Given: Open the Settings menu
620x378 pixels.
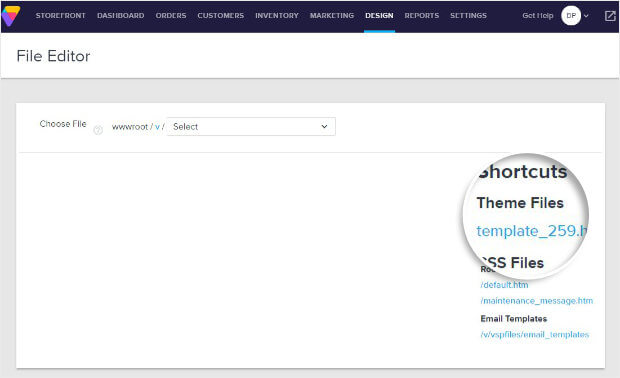Looking at the screenshot, I should (x=468, y=15).
